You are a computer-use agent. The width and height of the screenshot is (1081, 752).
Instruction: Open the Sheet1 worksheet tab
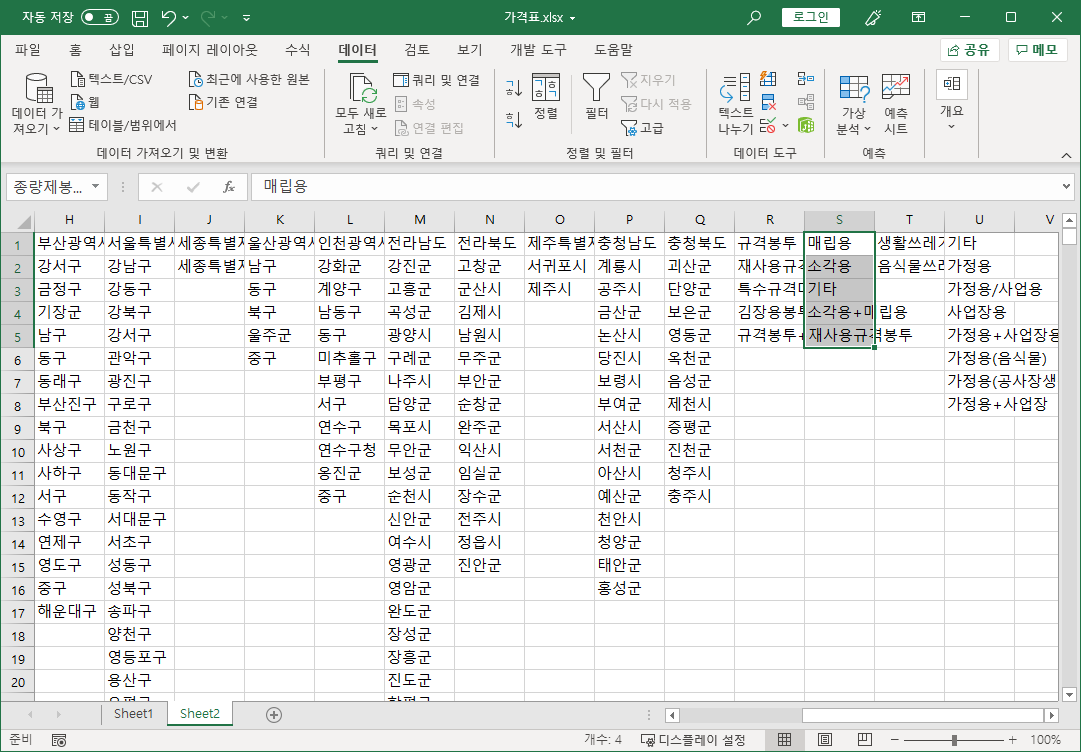[x=133, y=713]
